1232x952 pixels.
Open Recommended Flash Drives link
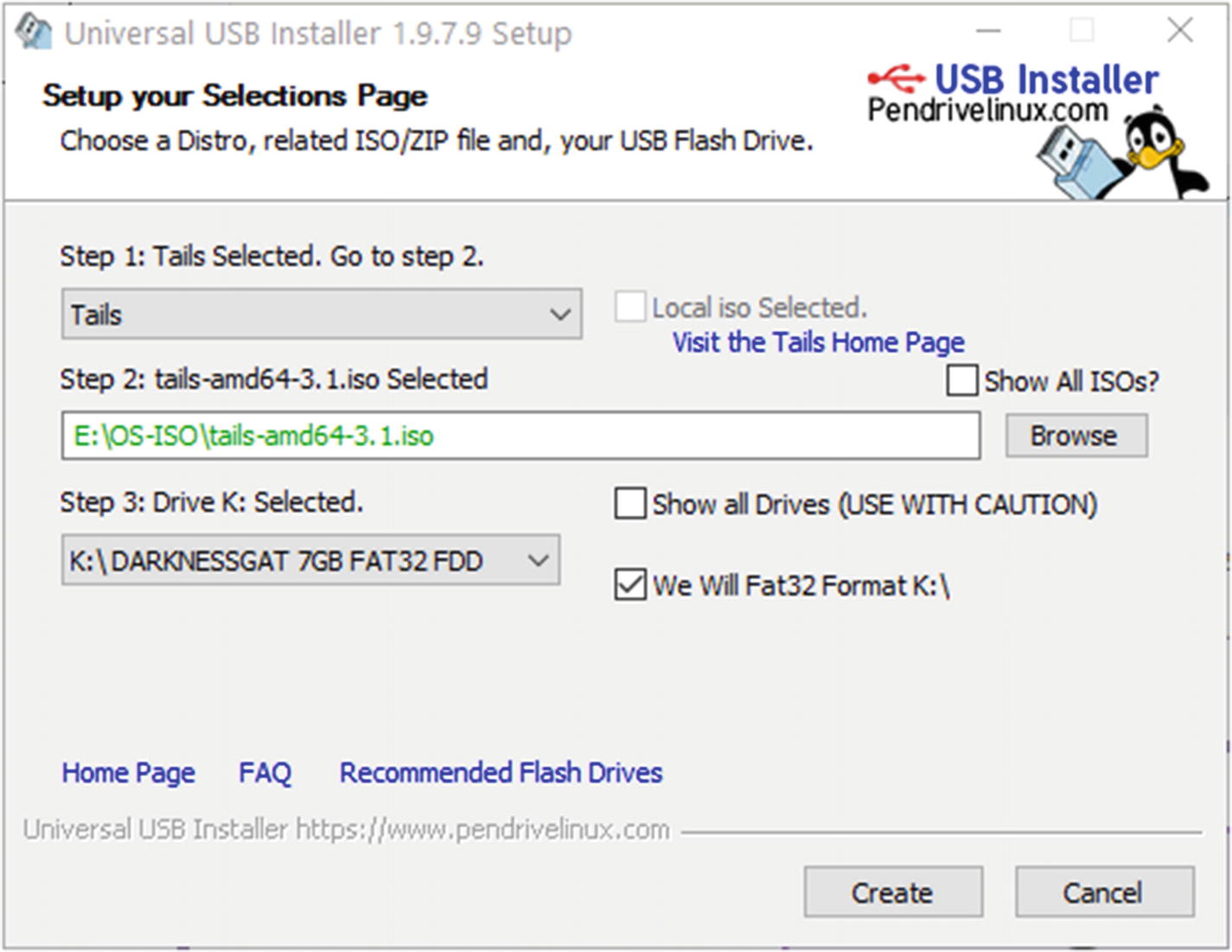click(501, 772)
